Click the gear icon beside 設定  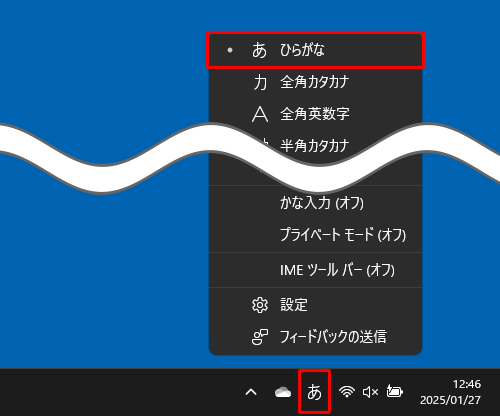[x=260, y=305]
